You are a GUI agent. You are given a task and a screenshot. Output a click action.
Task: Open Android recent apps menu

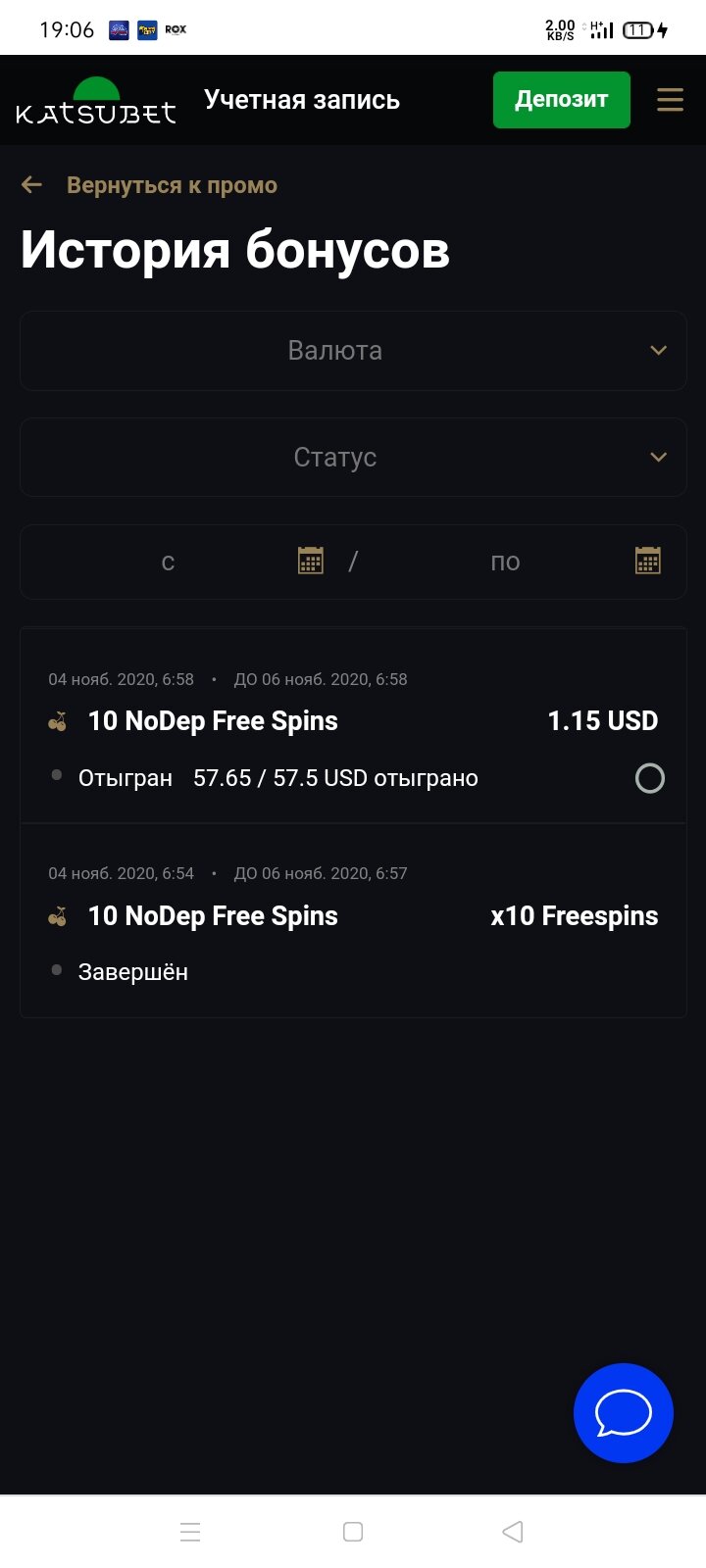[190, 1532]
